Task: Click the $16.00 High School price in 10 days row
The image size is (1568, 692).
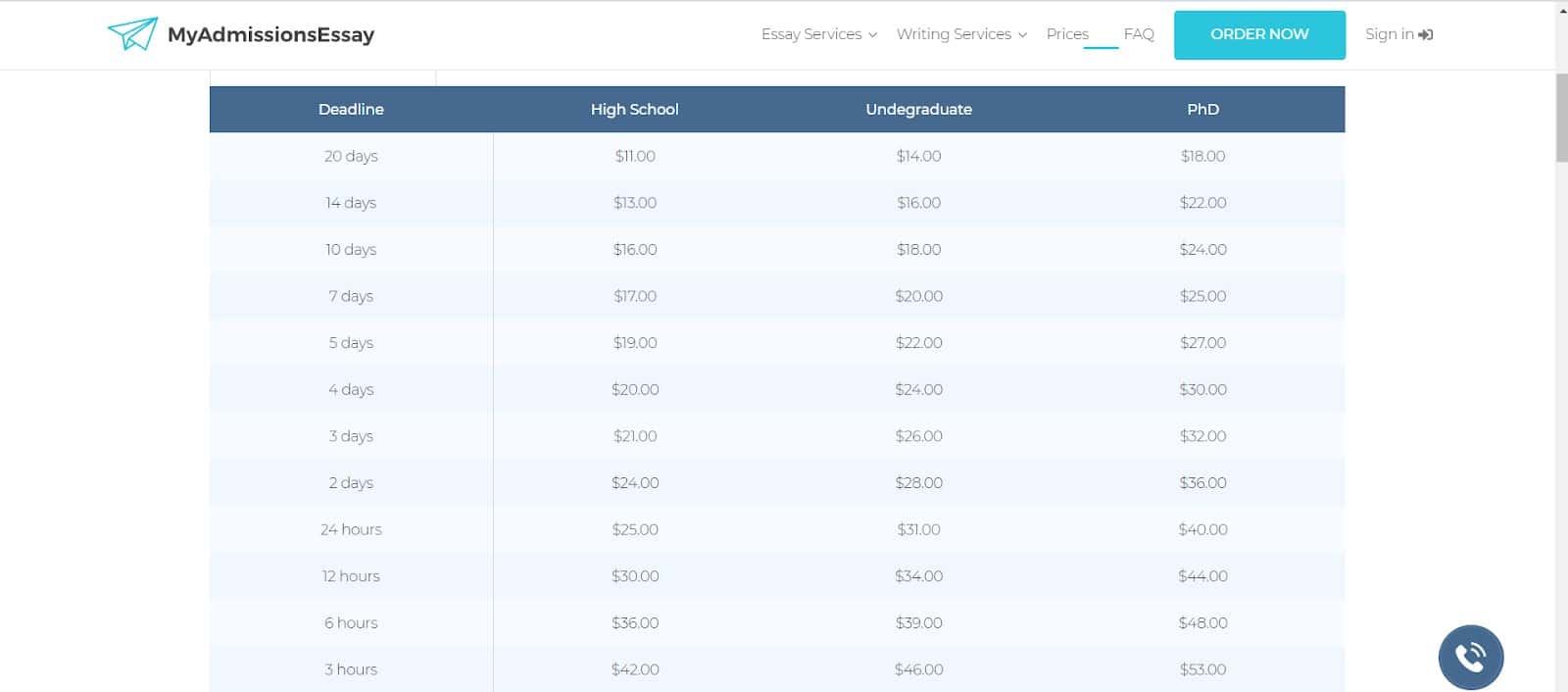Action: coord(635,249)
